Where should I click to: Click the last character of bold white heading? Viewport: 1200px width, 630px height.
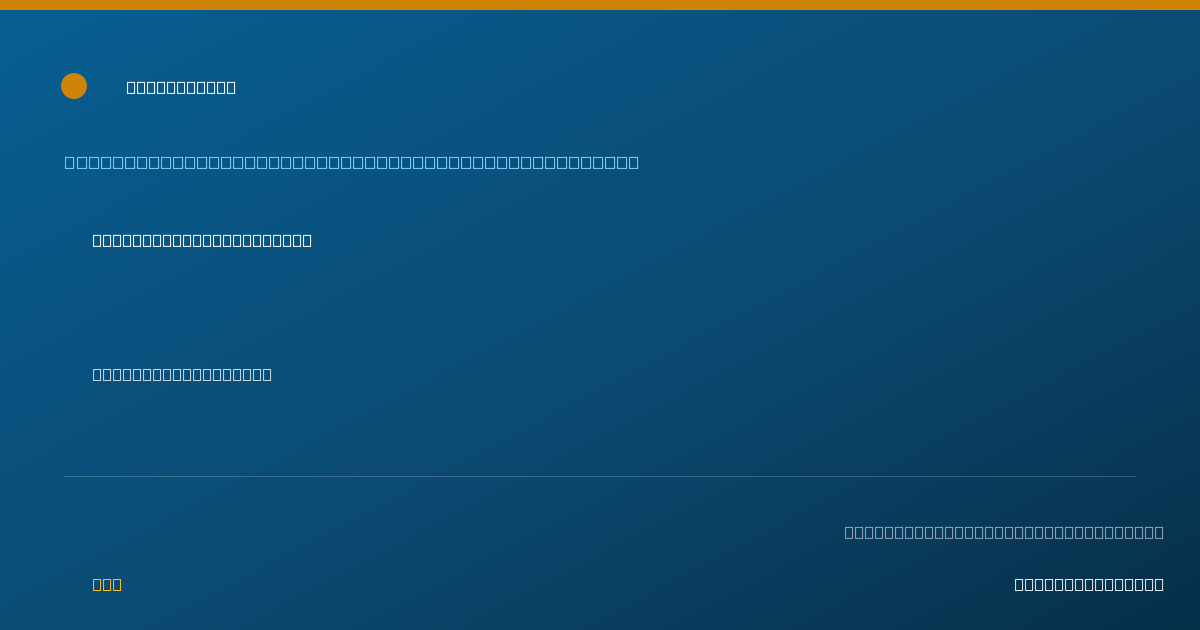307,240
